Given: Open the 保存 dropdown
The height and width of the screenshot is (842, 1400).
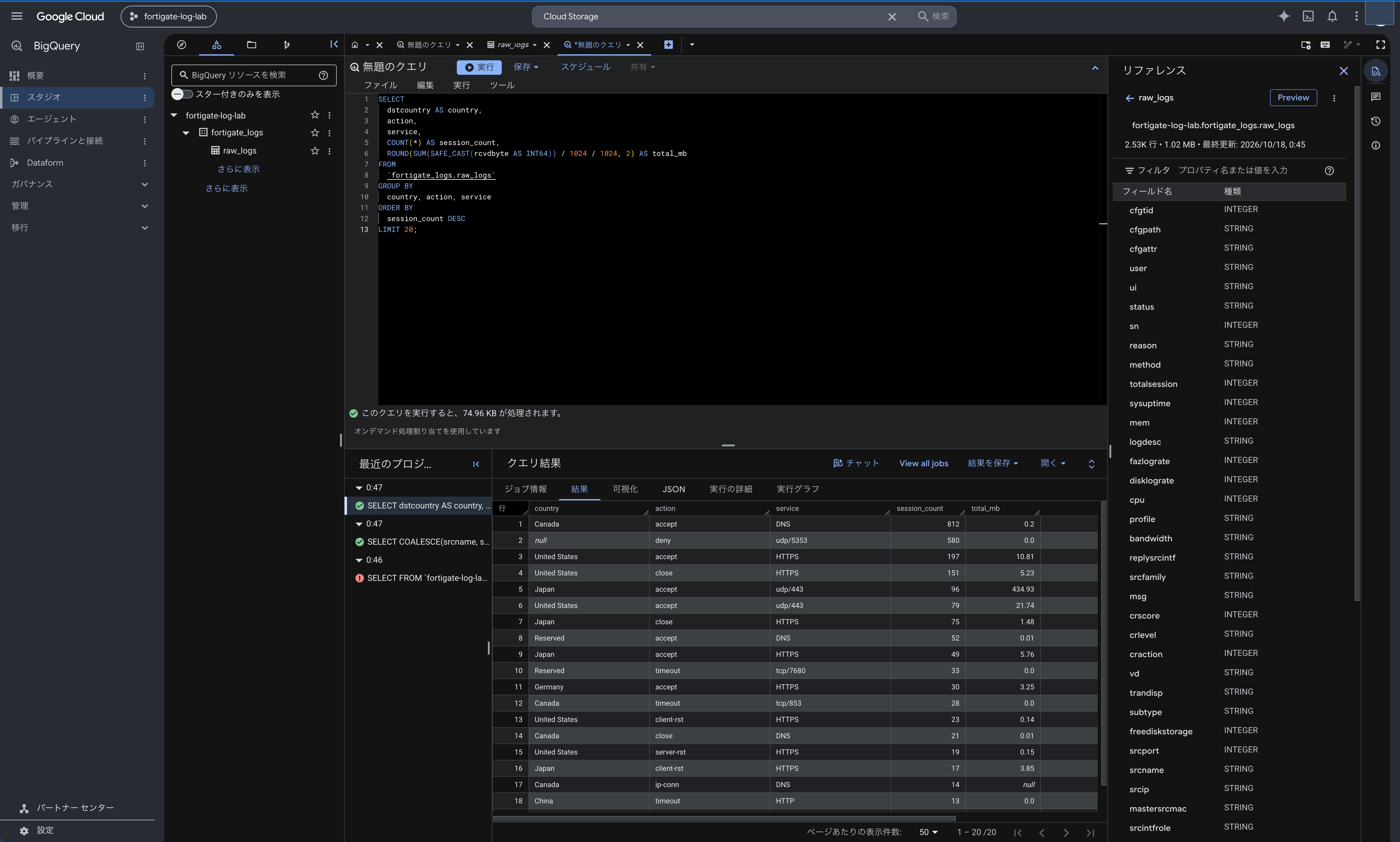Looking at the screenshot, I should 526,67.
